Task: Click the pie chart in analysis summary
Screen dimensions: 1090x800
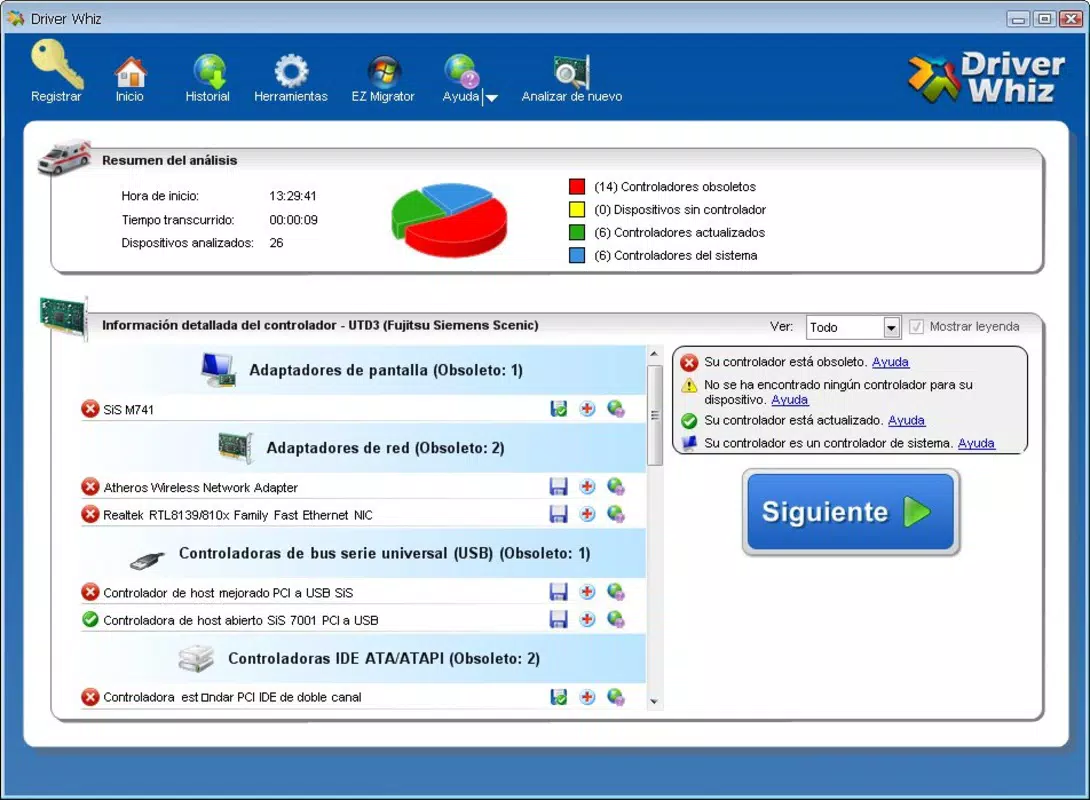Action: pos(449,220)
